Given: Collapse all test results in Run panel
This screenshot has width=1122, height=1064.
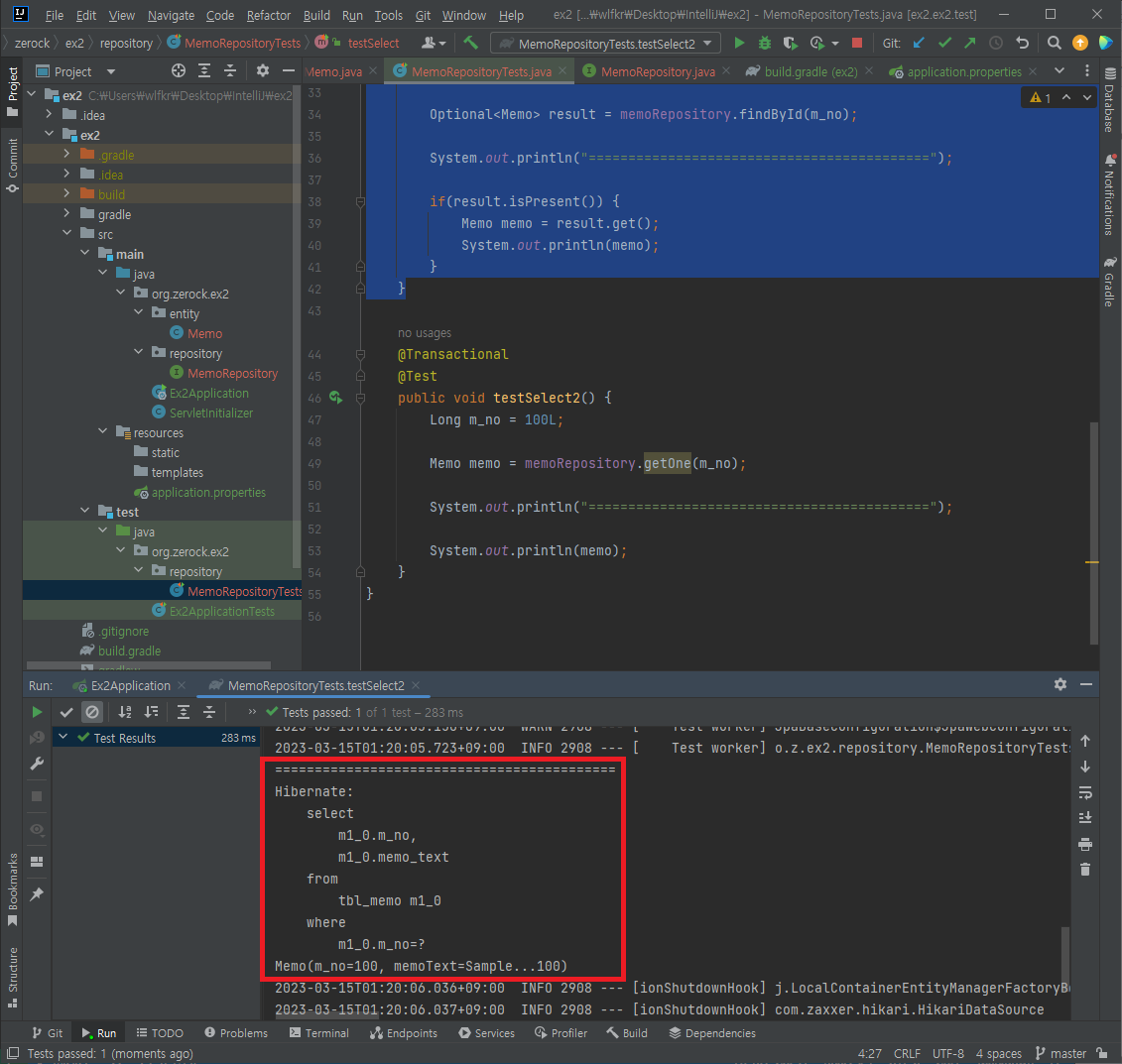Looking at the screenshot, I should [x=209, y=712].
